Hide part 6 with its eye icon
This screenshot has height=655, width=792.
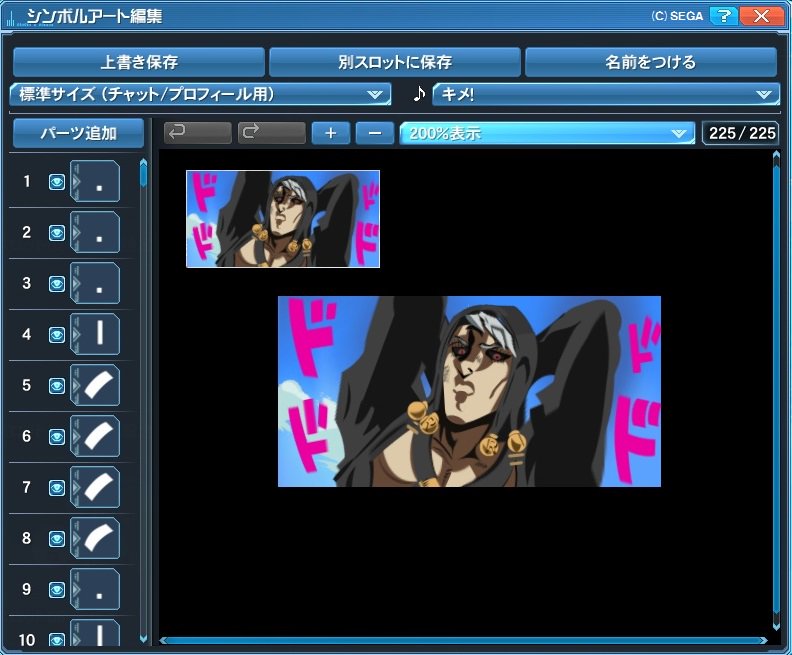57,437
